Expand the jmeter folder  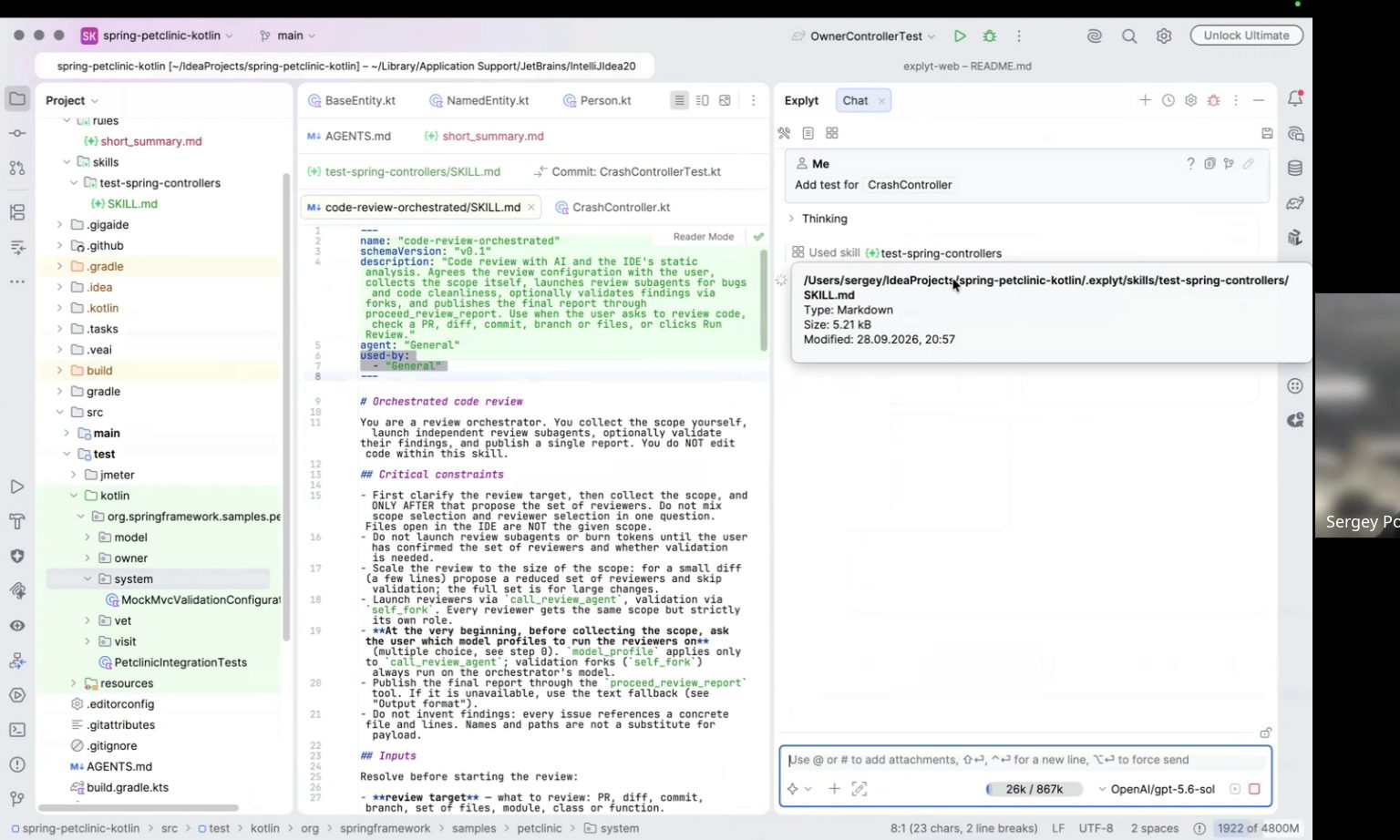point(74,475)
